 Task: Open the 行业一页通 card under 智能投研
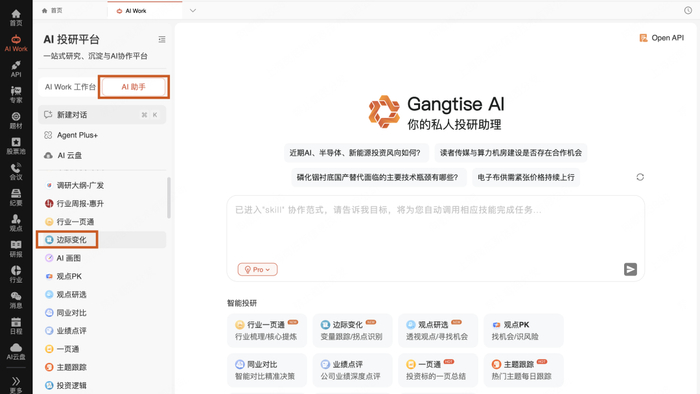267,331
